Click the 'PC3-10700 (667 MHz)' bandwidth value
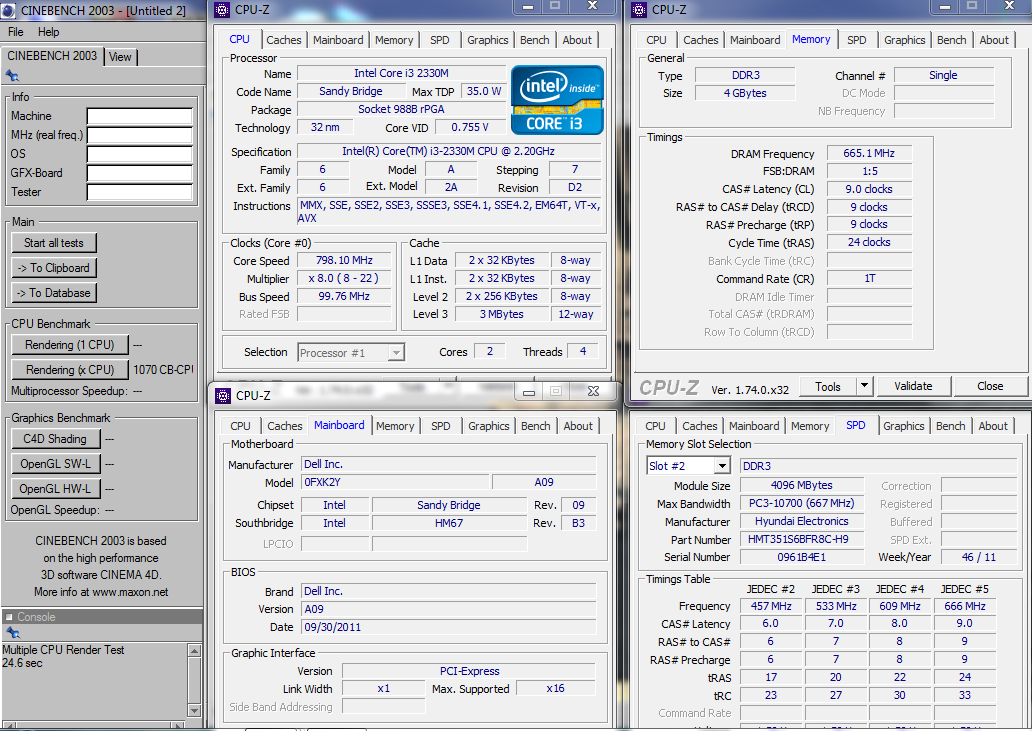The width and height of the screenshot is (1032, 731). [802, 503]
